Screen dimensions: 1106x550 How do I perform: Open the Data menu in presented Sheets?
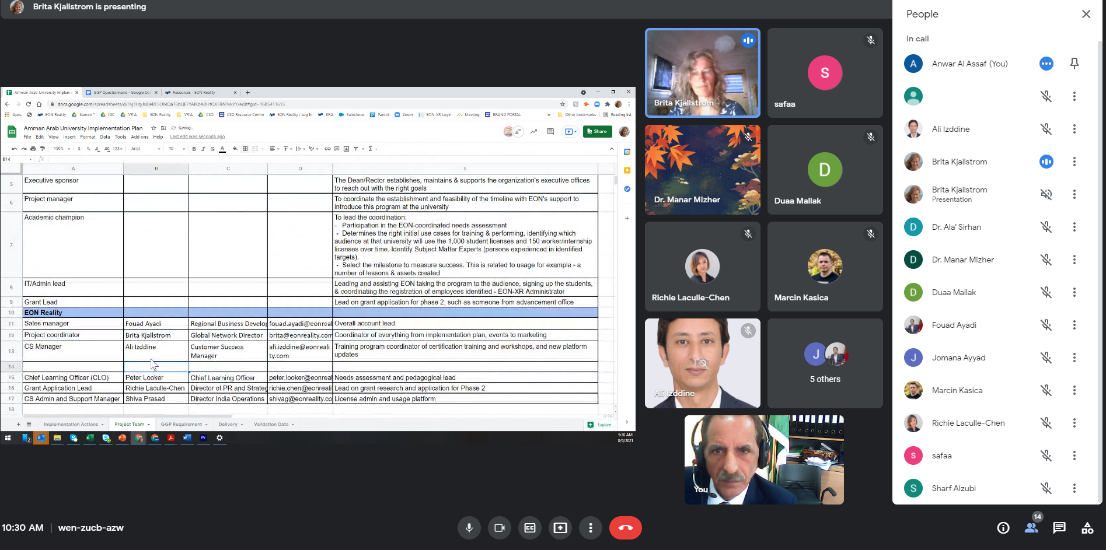pos(105,137)
